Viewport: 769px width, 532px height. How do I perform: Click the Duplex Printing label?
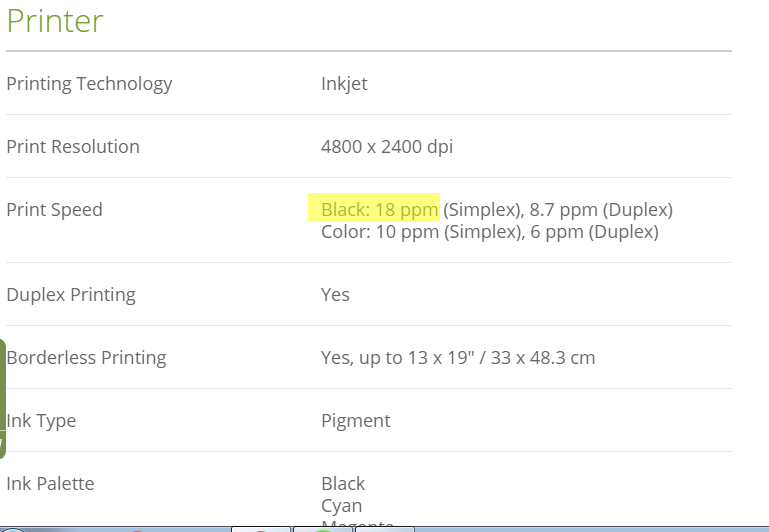[71, 295]
